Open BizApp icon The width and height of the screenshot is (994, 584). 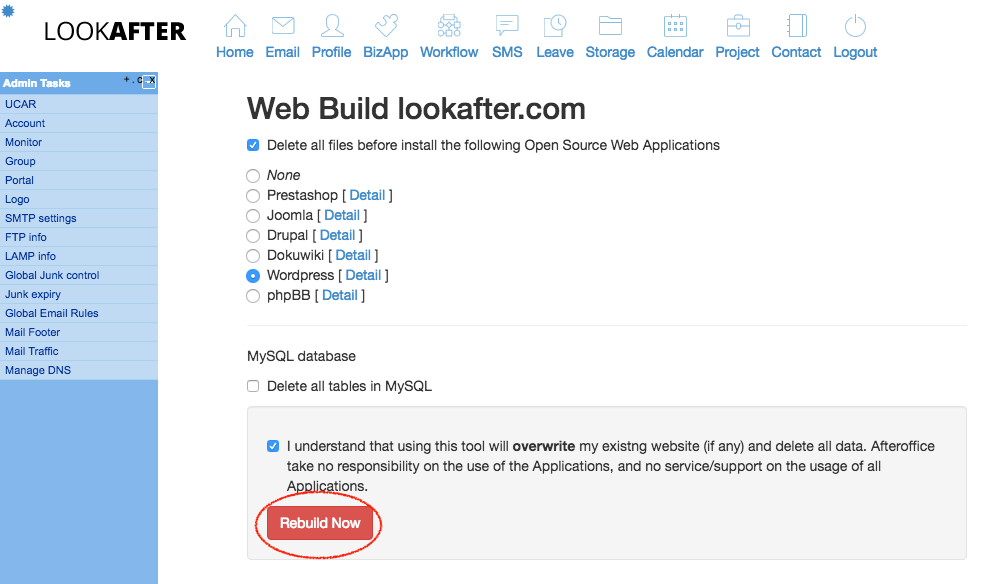click(386, 27)
